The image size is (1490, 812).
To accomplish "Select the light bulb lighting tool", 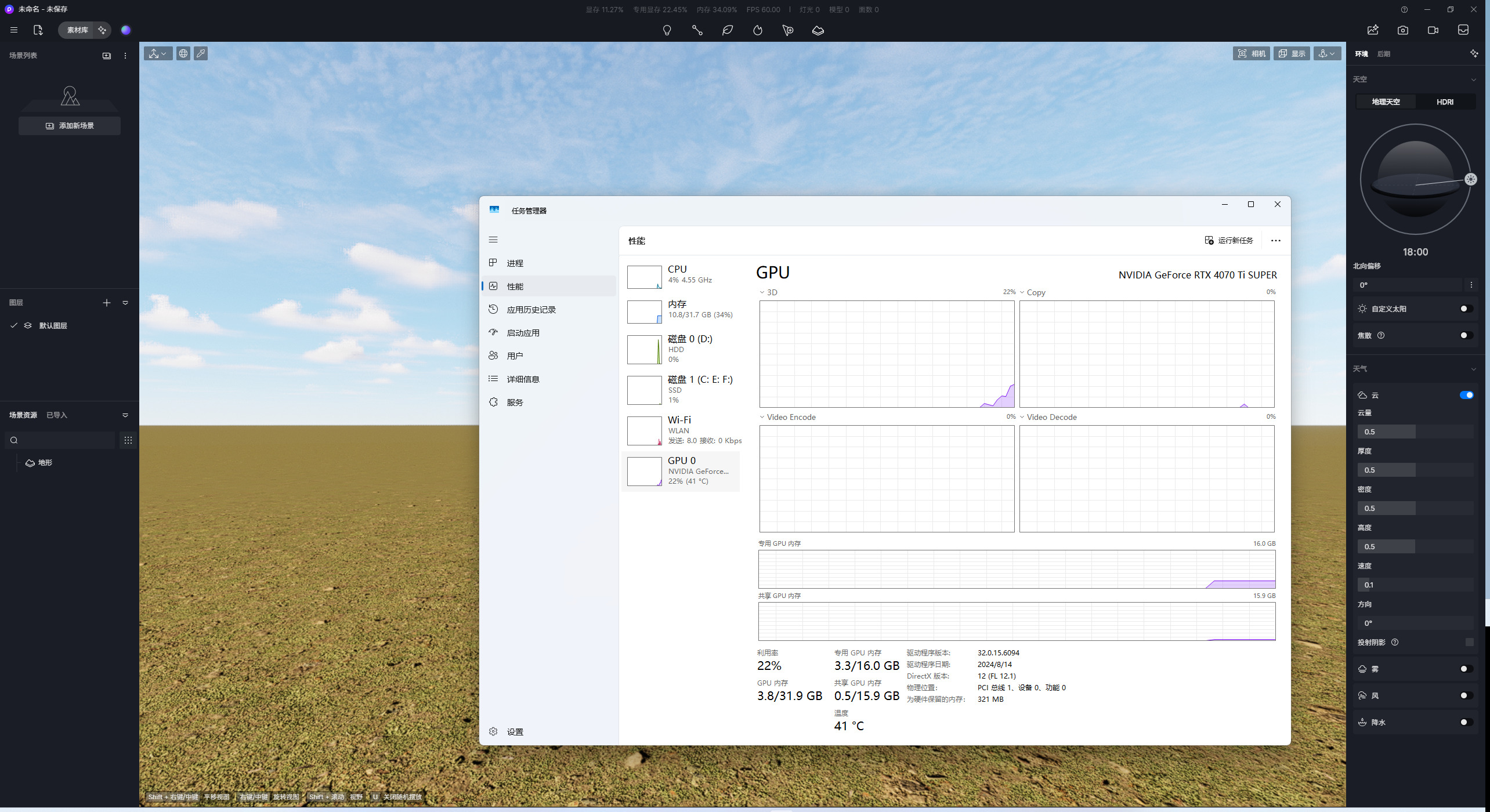I will tap(667, 30).
